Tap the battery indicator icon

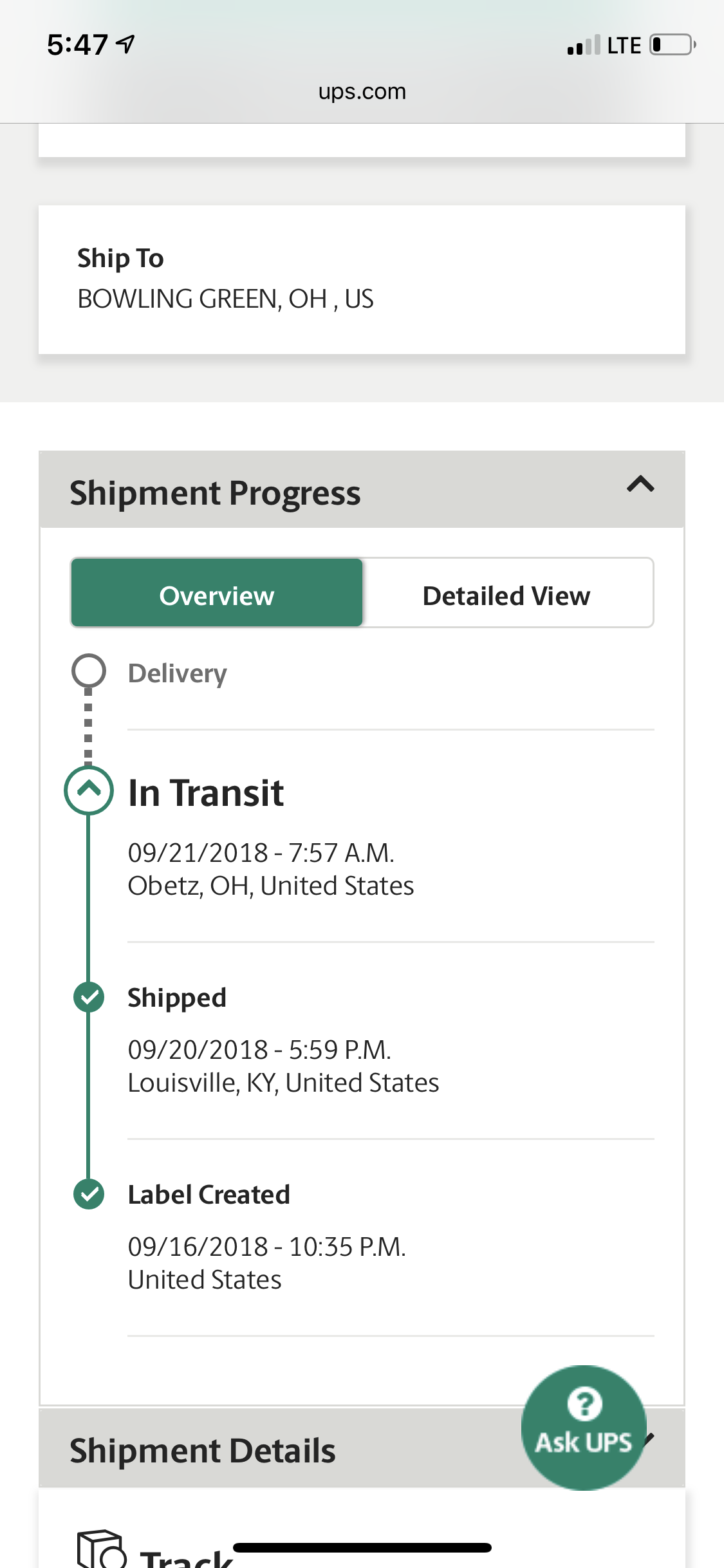pyautogui.click(x=673, y=45)
